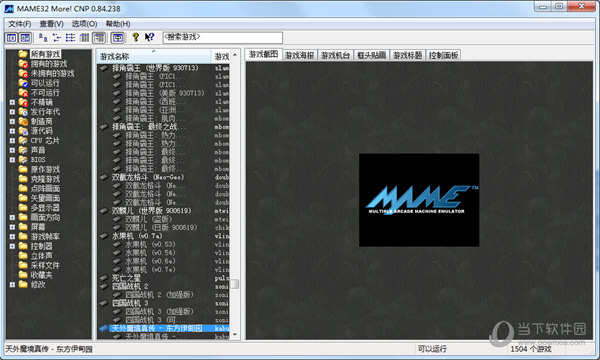Activate the context help pointer icon
The image size is (600, 360).
[x=149, y=37]
